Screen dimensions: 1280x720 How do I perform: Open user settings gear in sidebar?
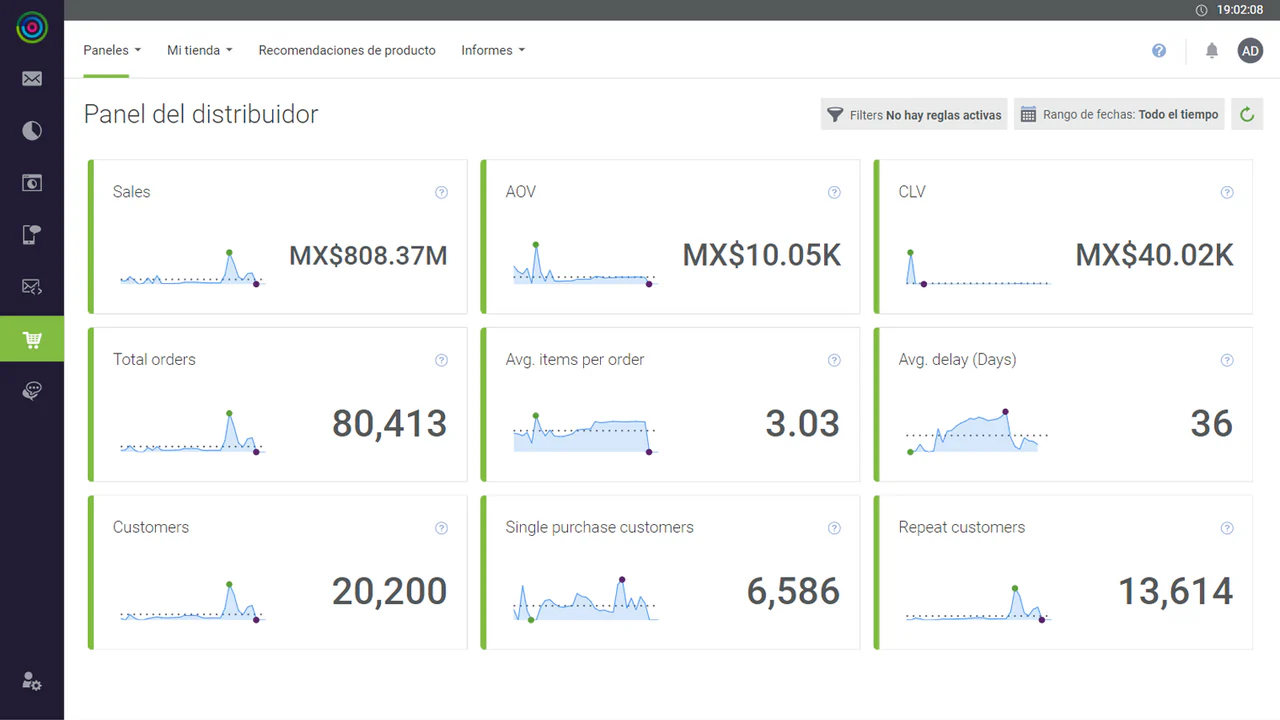pyautogui.click(x=32, y=682)
